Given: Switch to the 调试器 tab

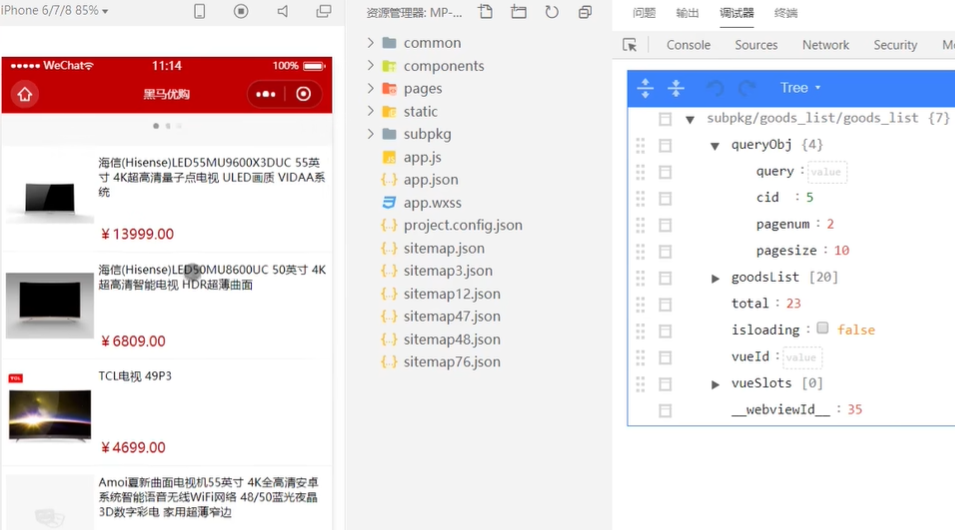Looking at the screenshot, I should (736, 13).
